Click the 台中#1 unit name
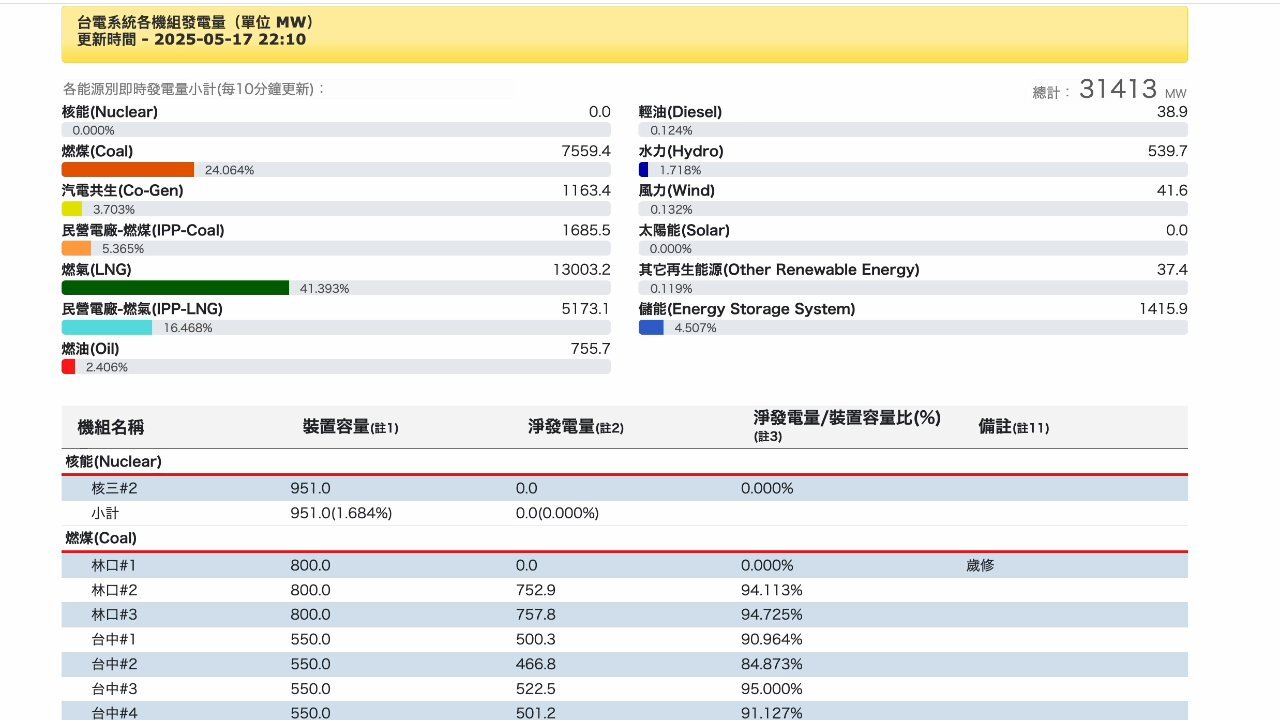The image size is (1280, 720). click(x=114, y=639)
